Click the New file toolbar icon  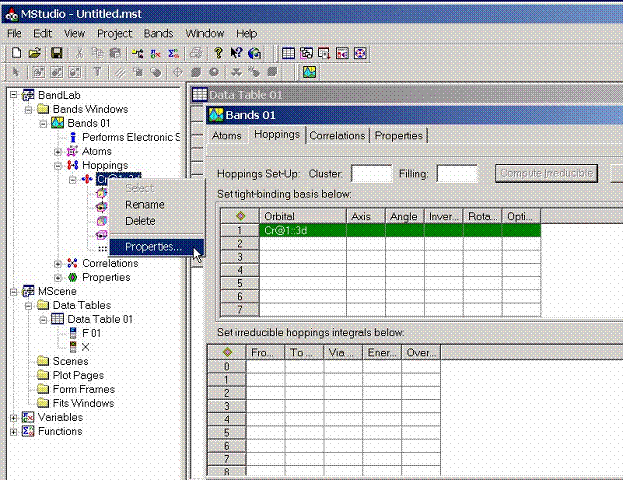pos(15,53)
